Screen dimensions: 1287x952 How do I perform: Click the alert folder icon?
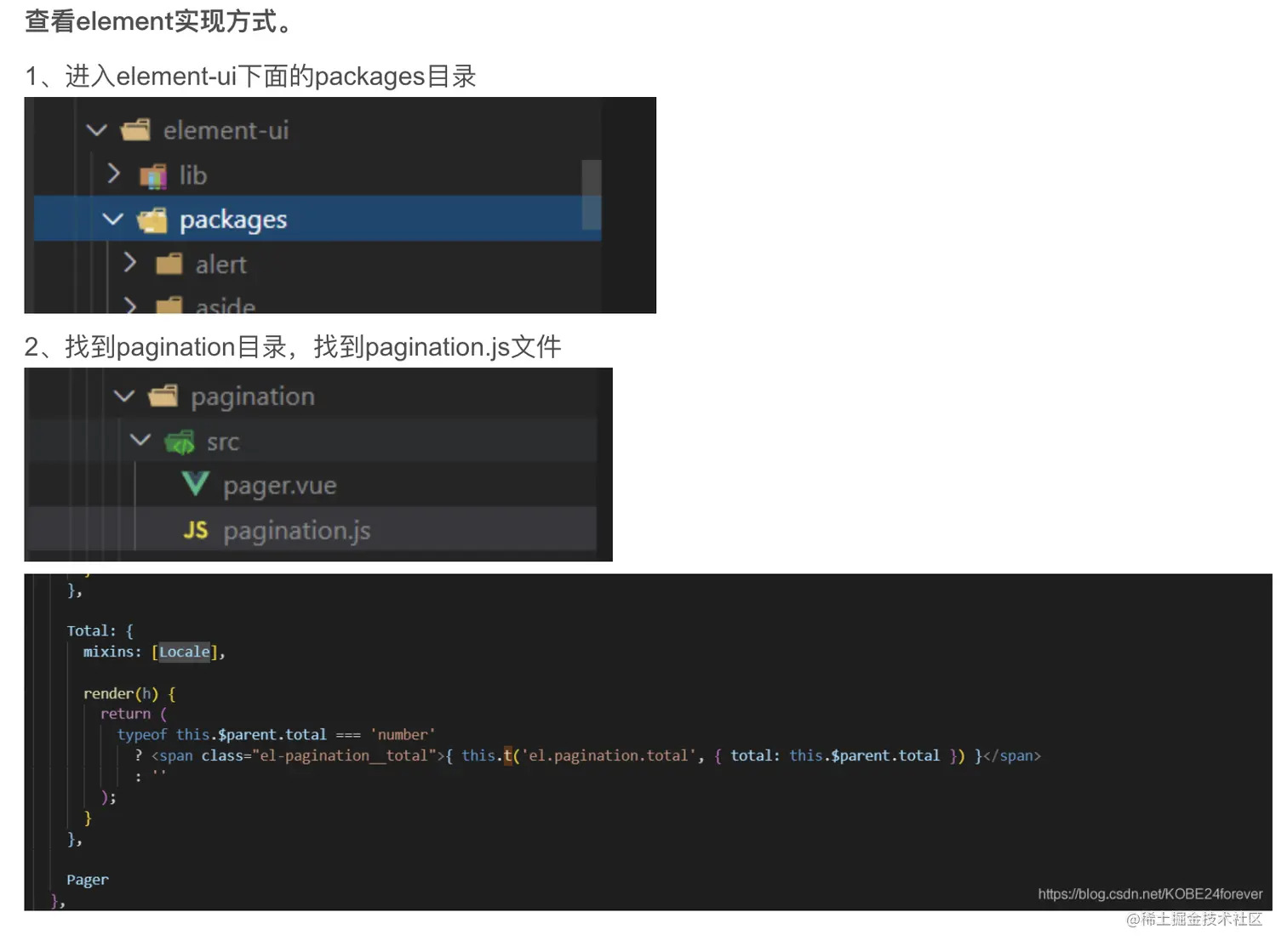[169, 265]
